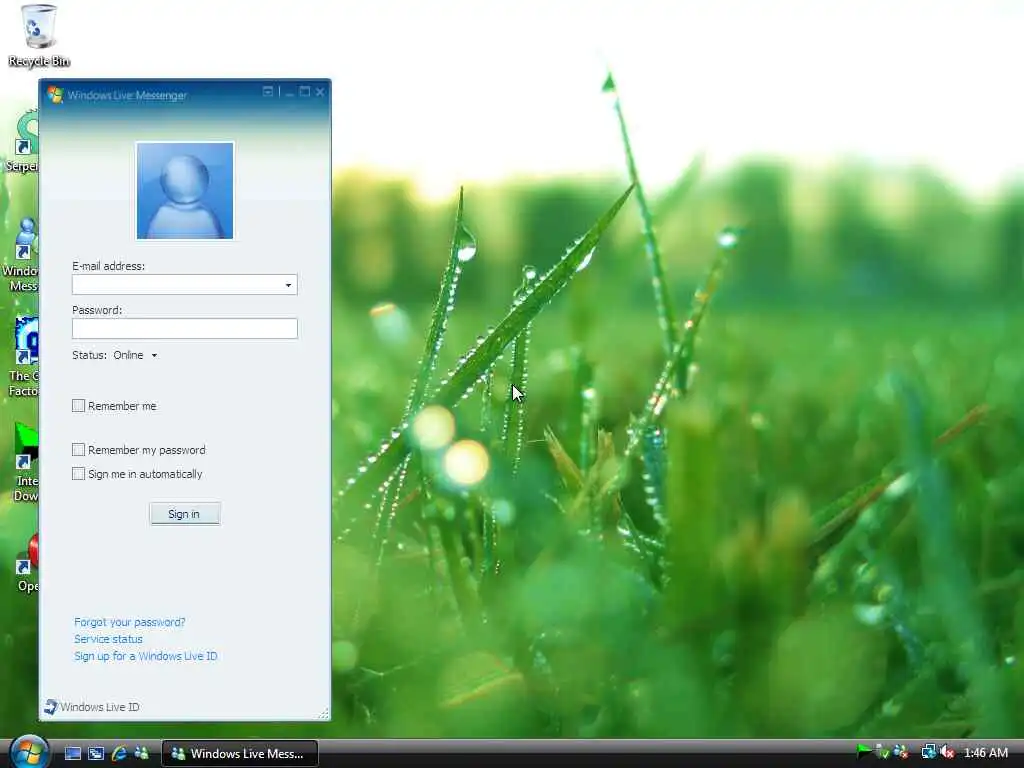Viewport: 1024px width, 768px height.
Task: Click the user display picture
Action: pos(185,190)
